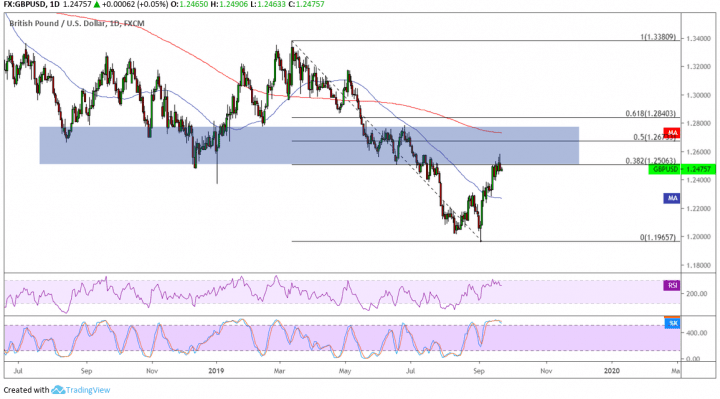Select the purple RSI indicator label

point(672,286)
